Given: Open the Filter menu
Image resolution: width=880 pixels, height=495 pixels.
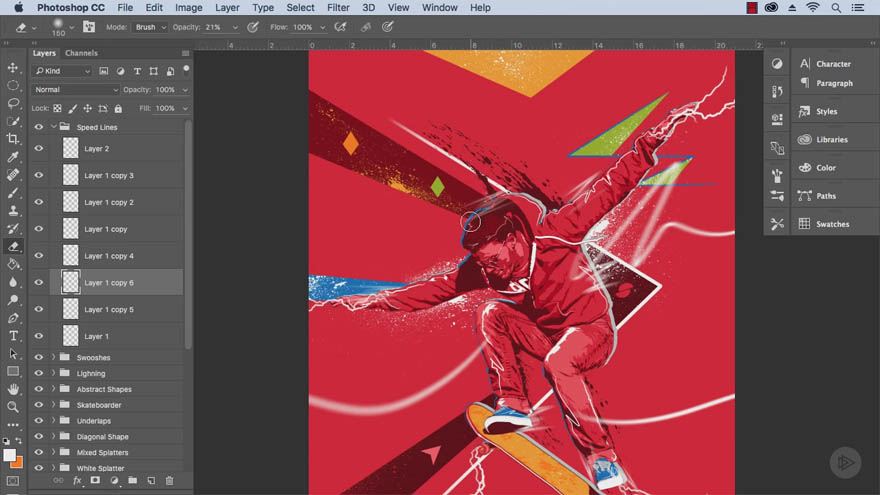Looking at the screenshot, I should pos(338,8).
